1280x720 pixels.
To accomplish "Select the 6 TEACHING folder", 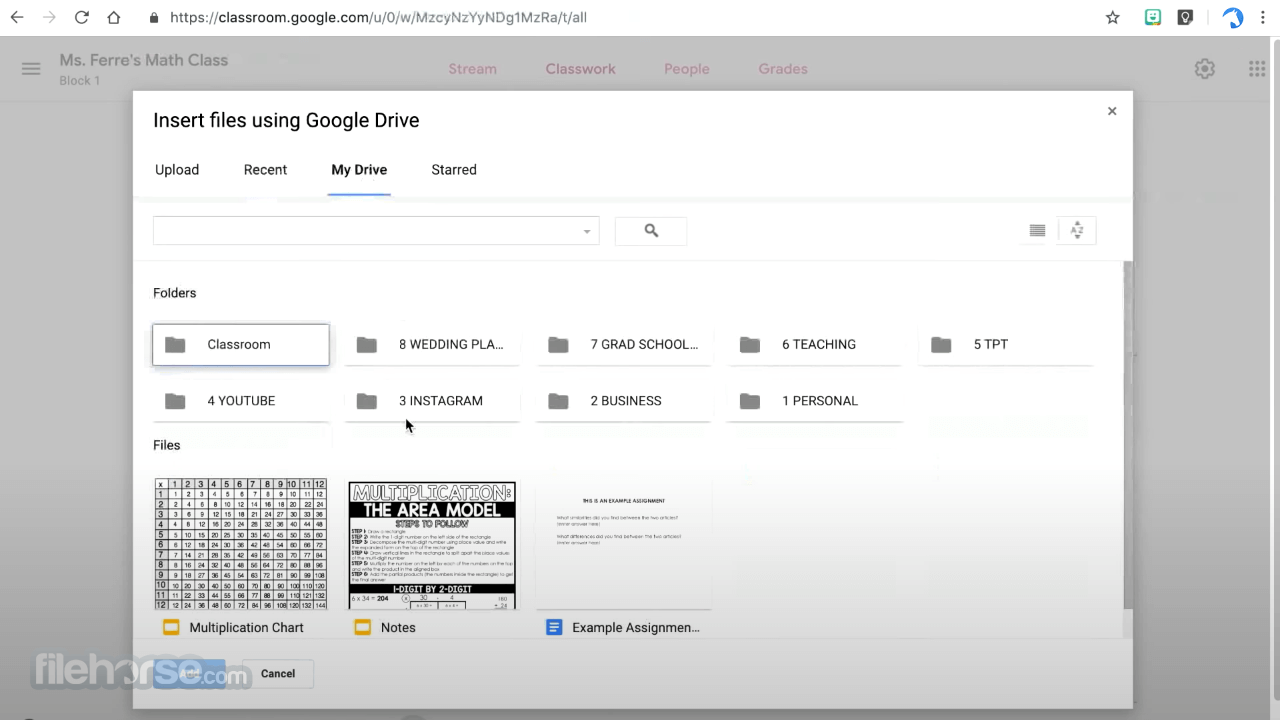I will pos(815,344).
